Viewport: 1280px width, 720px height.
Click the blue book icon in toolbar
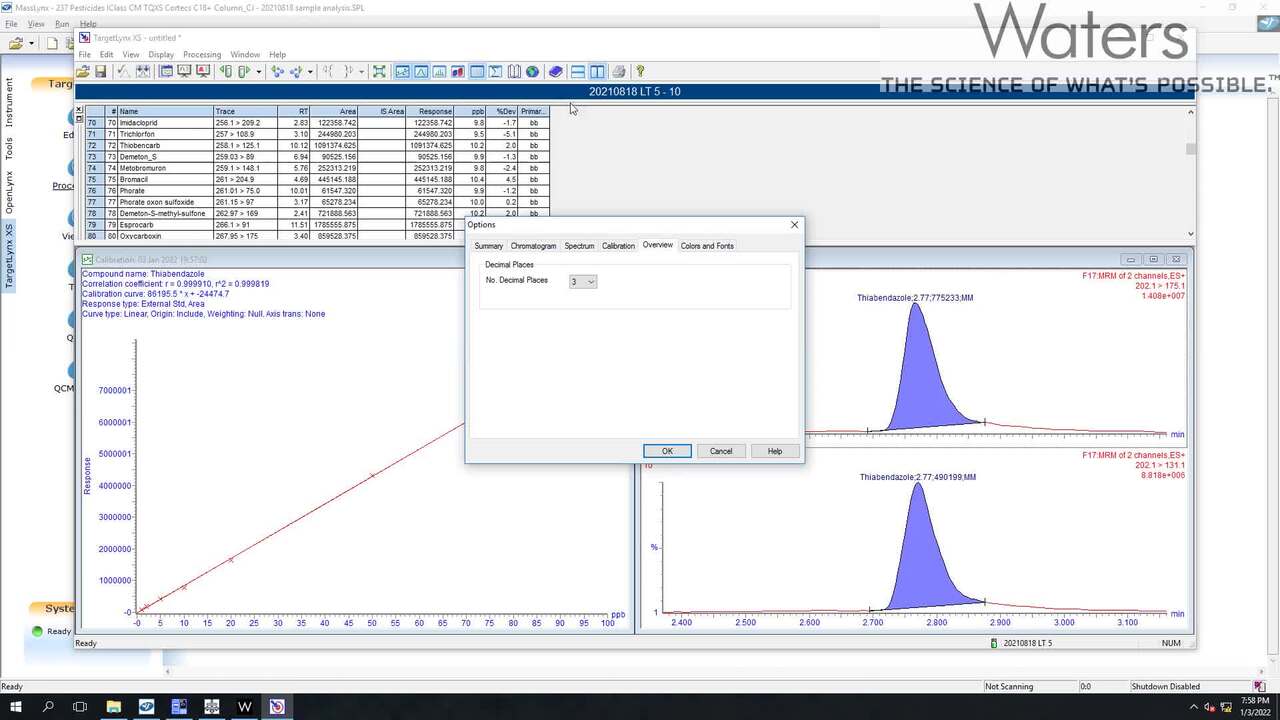pos(556,72)
